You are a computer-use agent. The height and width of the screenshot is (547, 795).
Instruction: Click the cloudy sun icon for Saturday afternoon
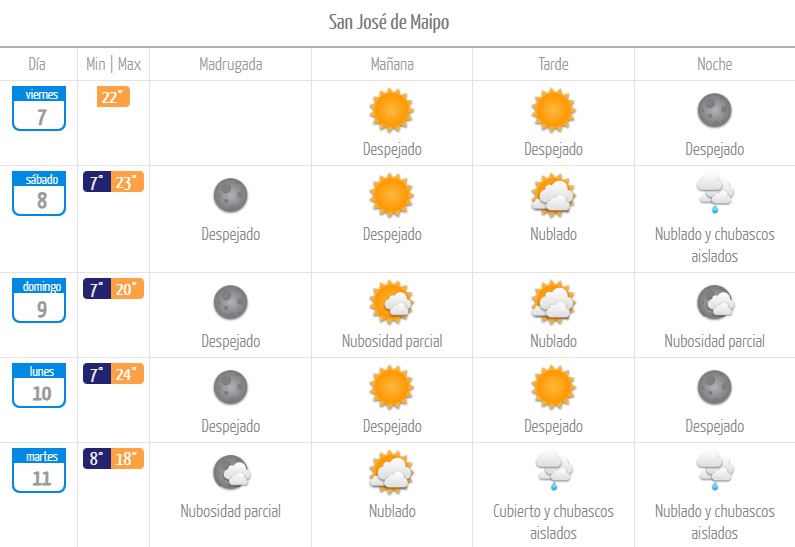click(x=553, y=195)
